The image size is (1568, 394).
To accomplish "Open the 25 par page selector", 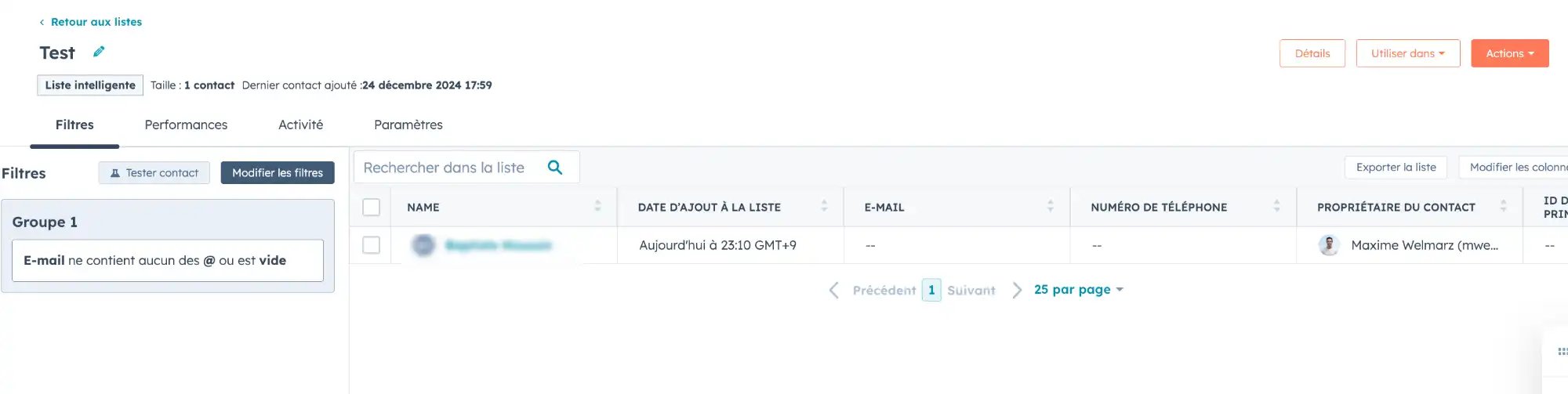I will [1079, 290].
